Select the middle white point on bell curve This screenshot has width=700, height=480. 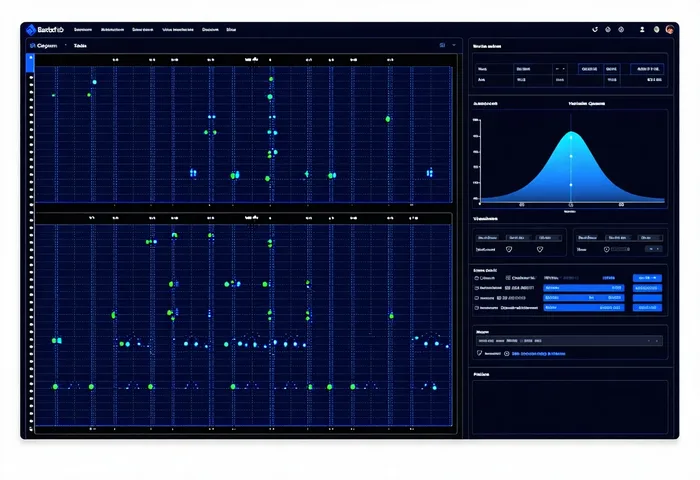click(571, 156)
